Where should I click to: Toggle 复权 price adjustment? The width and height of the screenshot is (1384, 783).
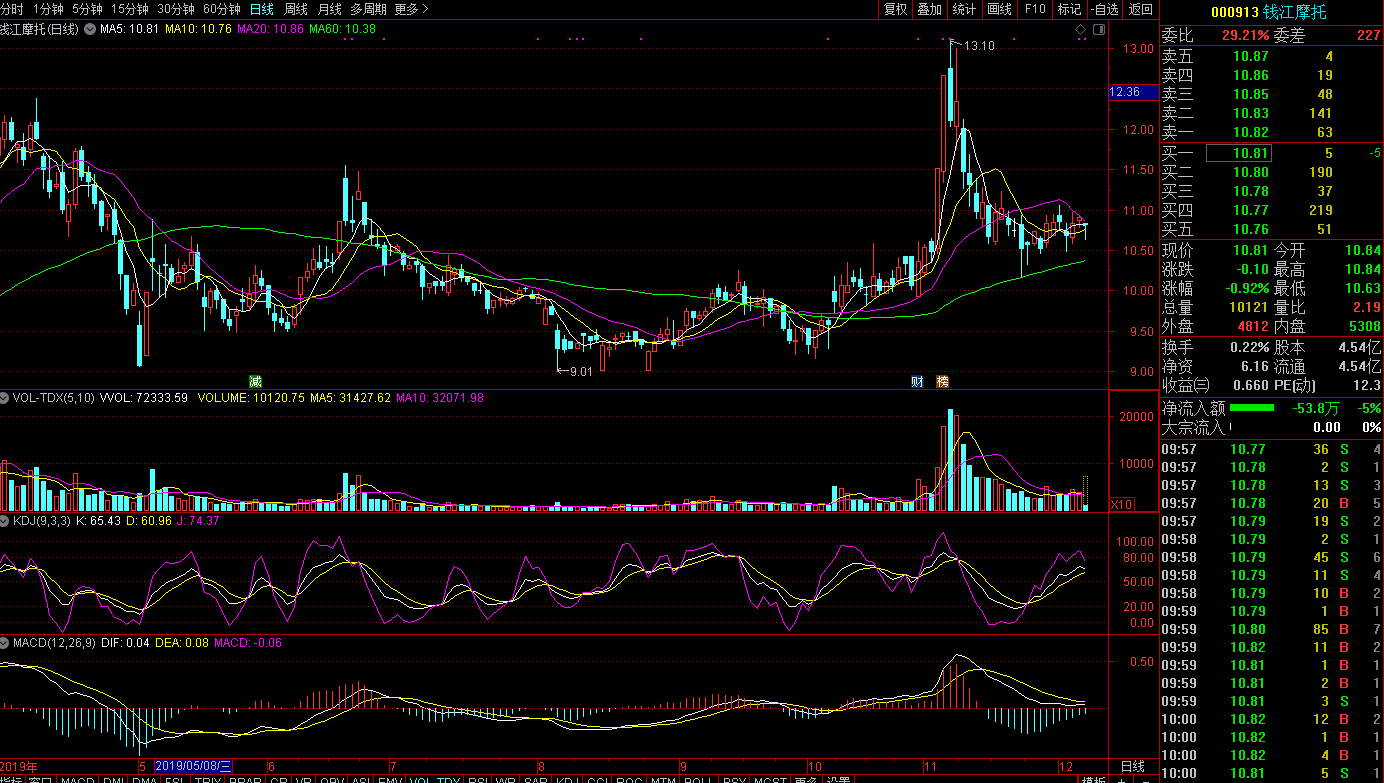895,9
